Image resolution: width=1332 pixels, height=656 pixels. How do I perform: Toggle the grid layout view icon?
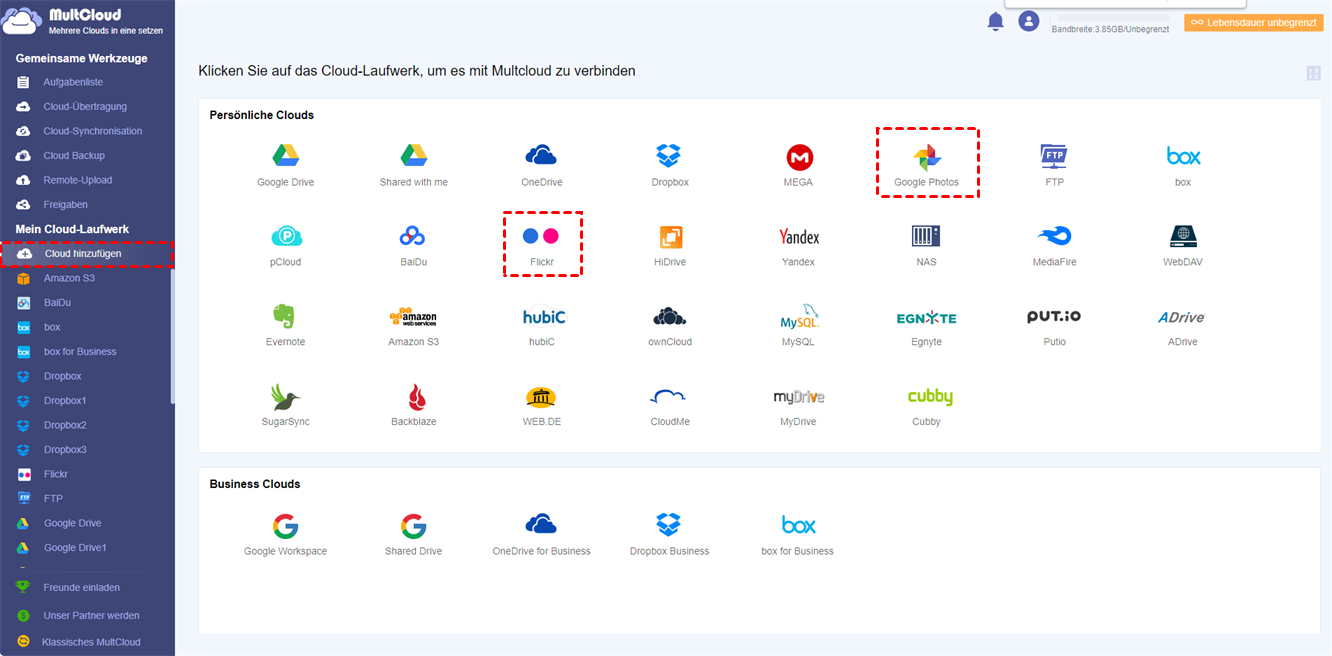1313,73
